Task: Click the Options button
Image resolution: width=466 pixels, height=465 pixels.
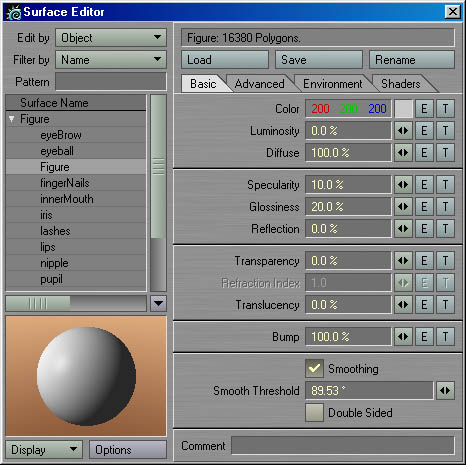Action: 128,450
